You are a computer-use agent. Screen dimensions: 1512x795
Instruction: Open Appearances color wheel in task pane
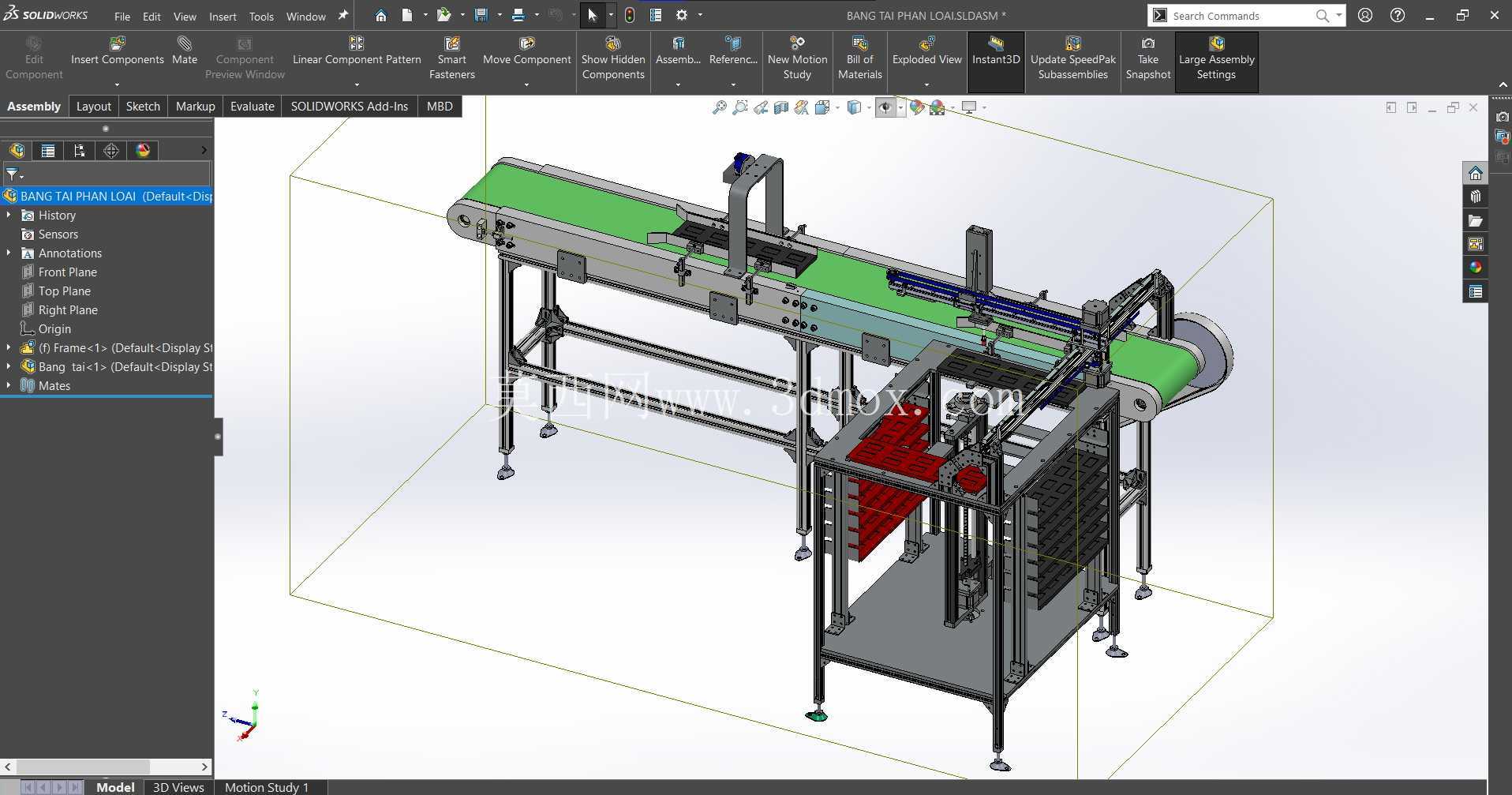[x=1476, y=268]
